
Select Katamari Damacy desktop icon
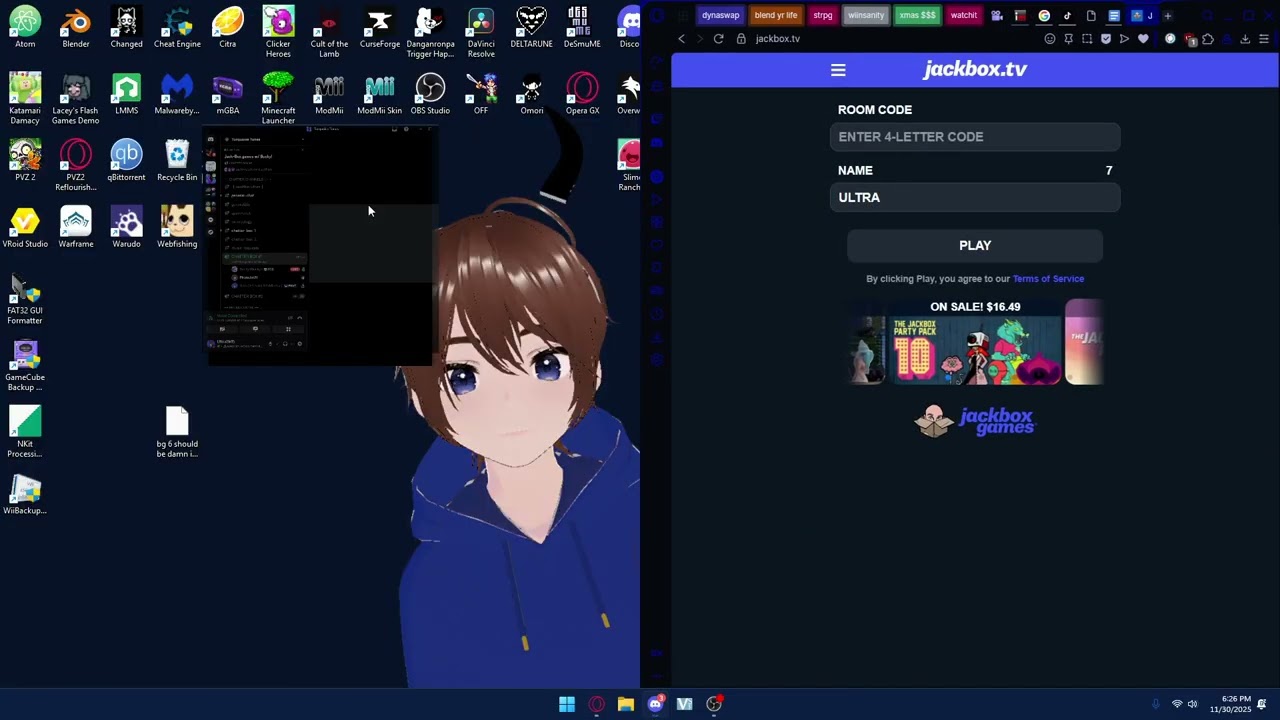coord(25,98)
